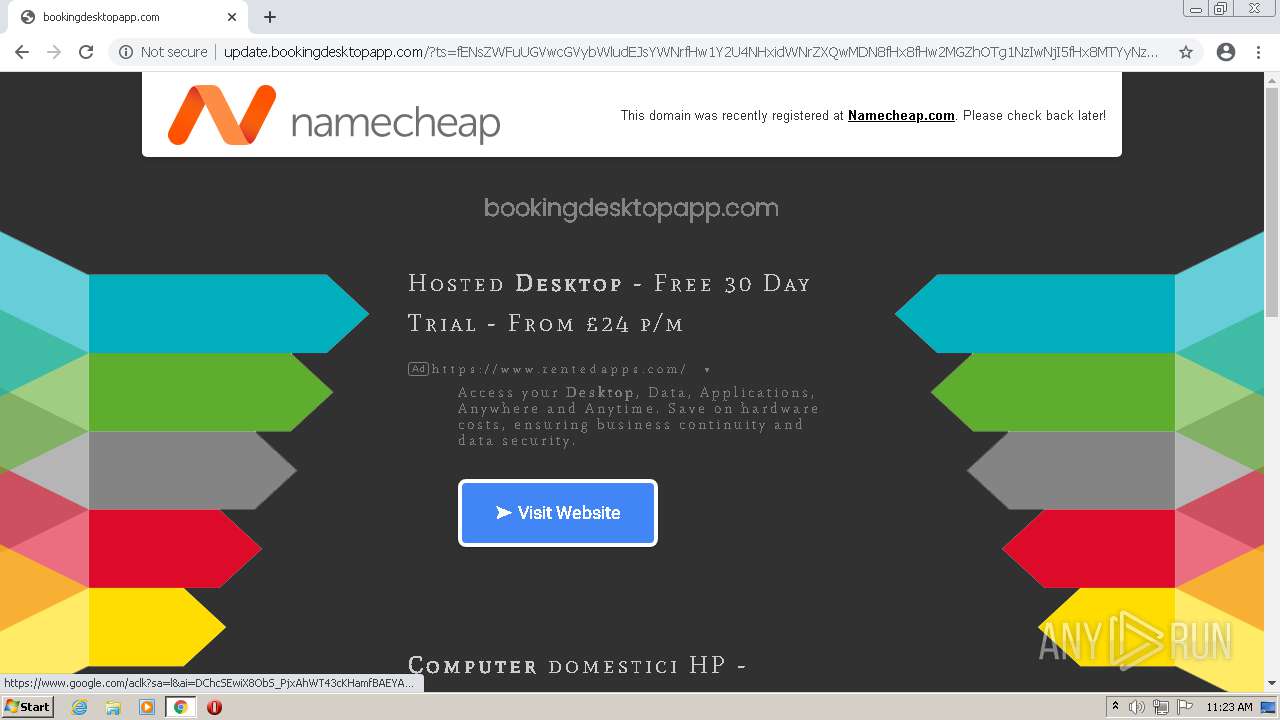The height and width of the screenshot is (720, 1280).
Task: Click the Ad badge label
Action: (x=418, y=369)
